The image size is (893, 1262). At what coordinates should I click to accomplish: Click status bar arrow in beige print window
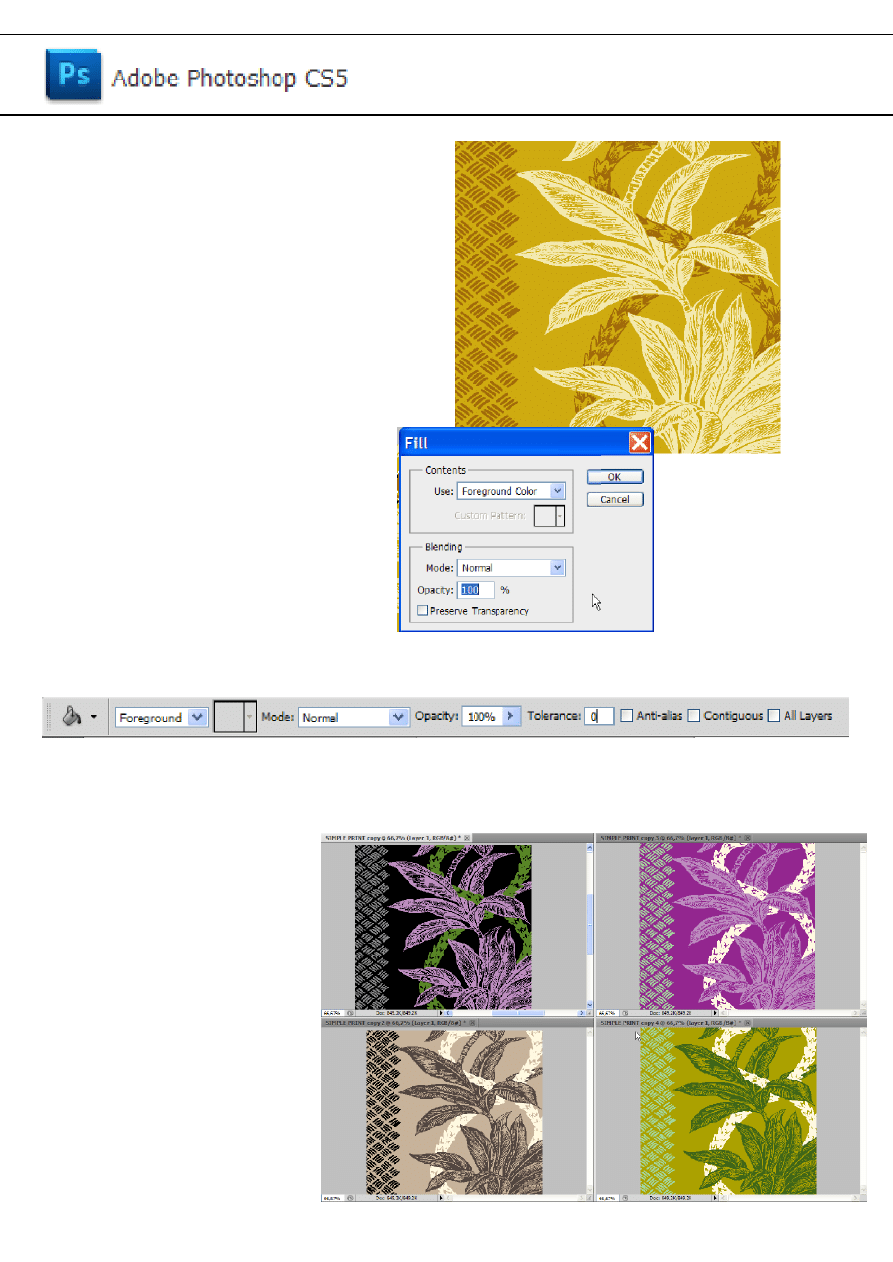[x=441, y=1197]
